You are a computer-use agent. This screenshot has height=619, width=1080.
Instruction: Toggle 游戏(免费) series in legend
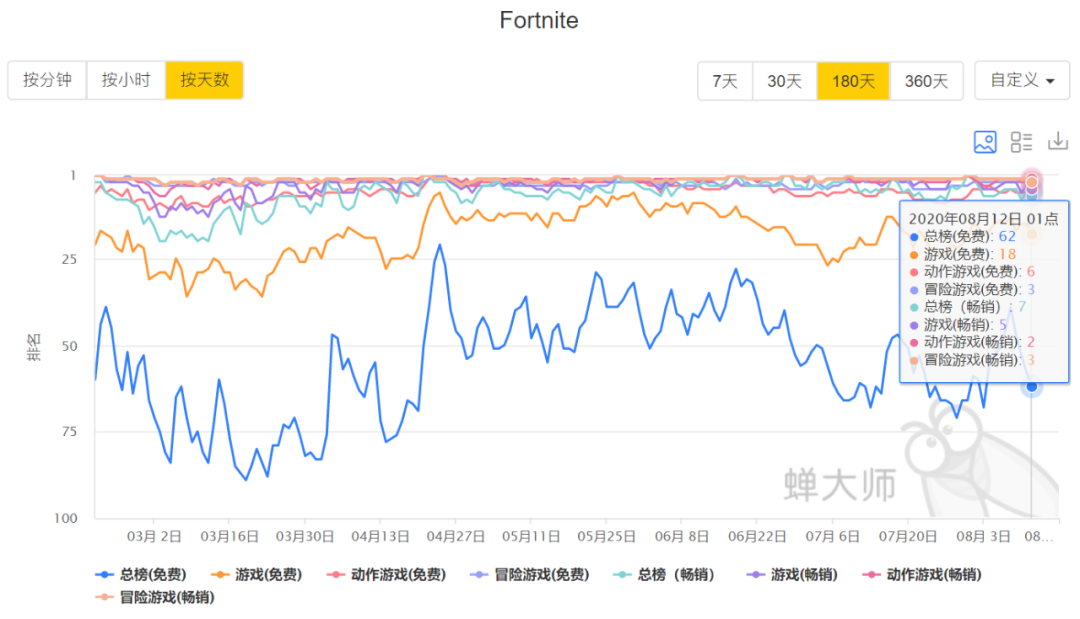pos(257,574)
